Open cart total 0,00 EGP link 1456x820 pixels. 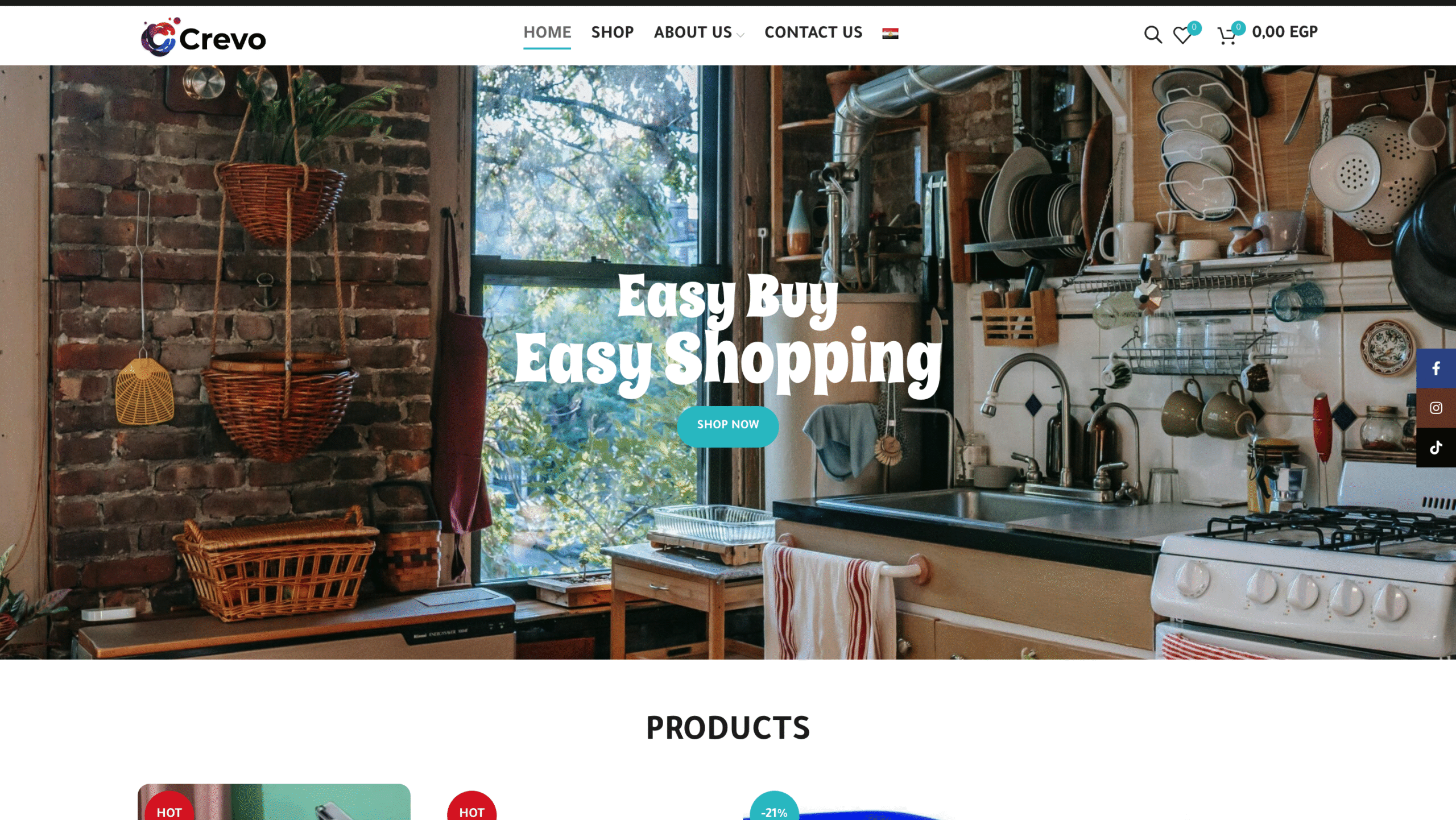pos(1284,32)
